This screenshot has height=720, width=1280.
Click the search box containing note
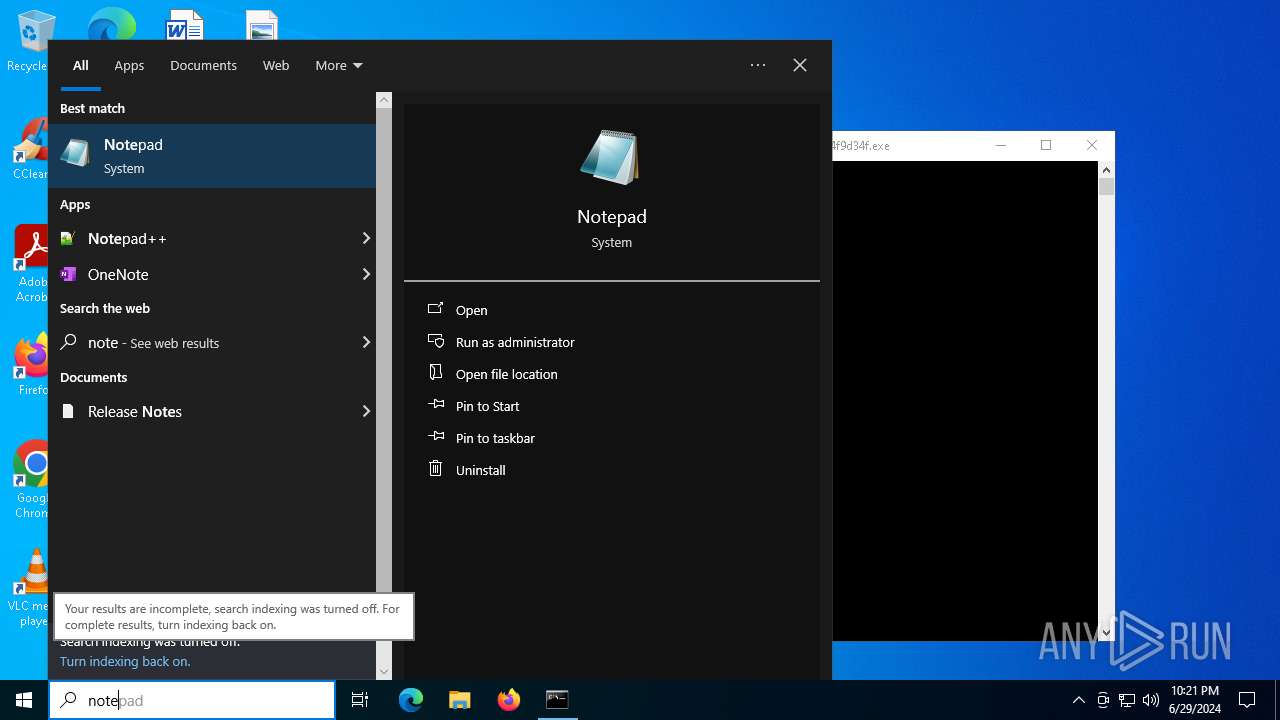[x=192, y=700]
